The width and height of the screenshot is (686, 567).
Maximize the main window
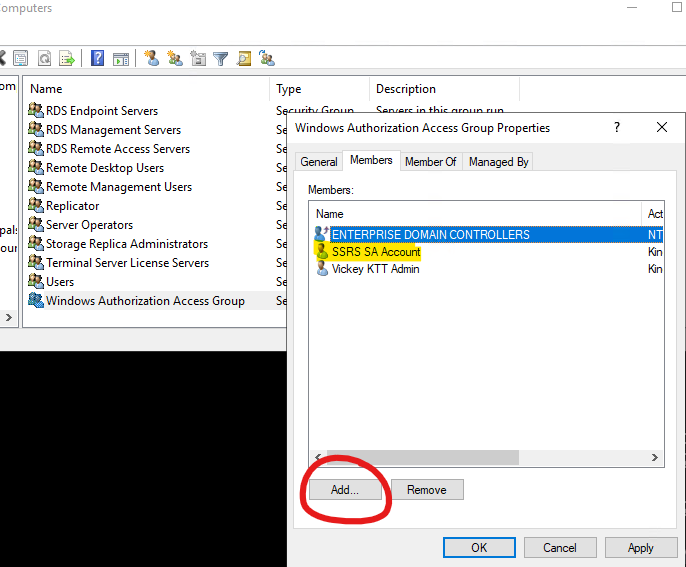pos(676,7)
